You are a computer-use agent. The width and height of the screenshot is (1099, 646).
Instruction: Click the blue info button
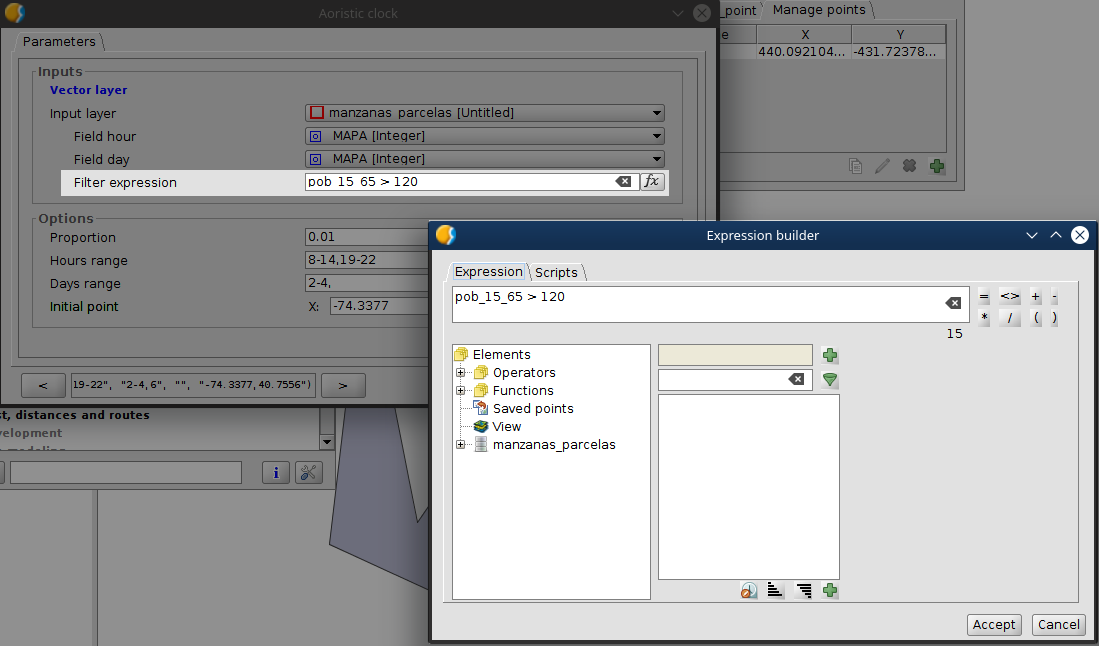pyautogui.click(x=276, y=472)
